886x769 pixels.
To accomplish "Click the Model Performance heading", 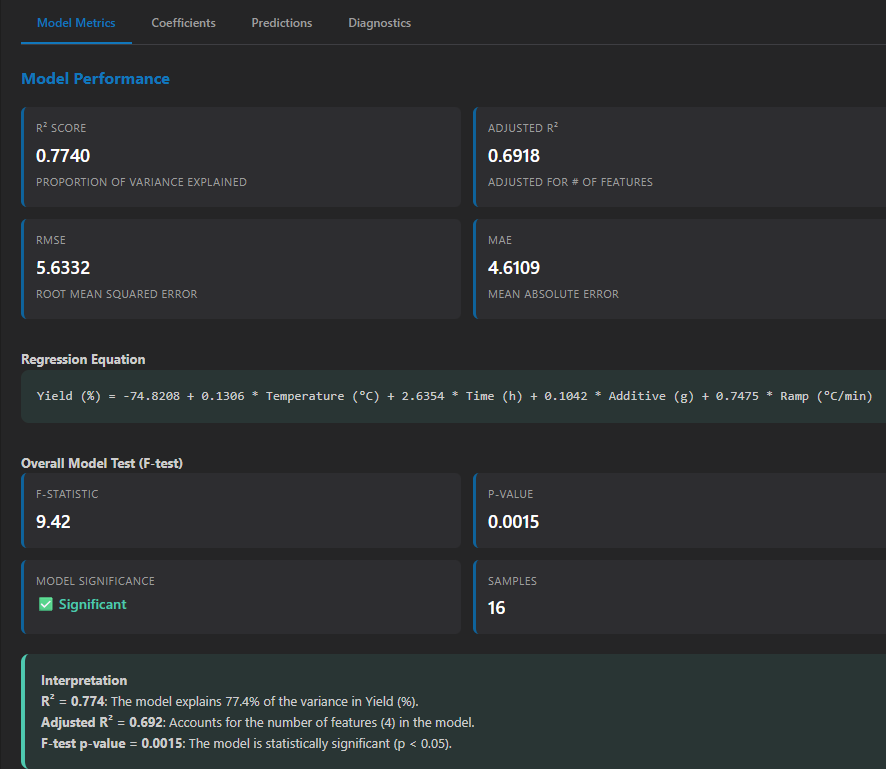I will click(x=95, y=79).
